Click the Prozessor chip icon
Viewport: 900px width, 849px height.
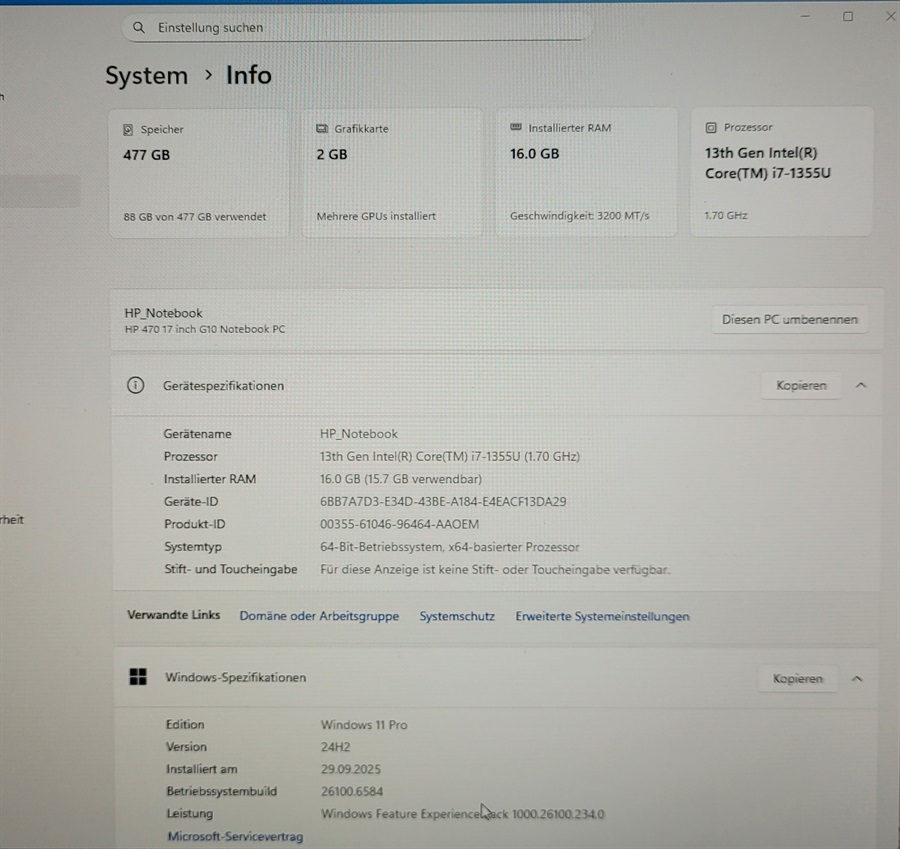point(711,127)
